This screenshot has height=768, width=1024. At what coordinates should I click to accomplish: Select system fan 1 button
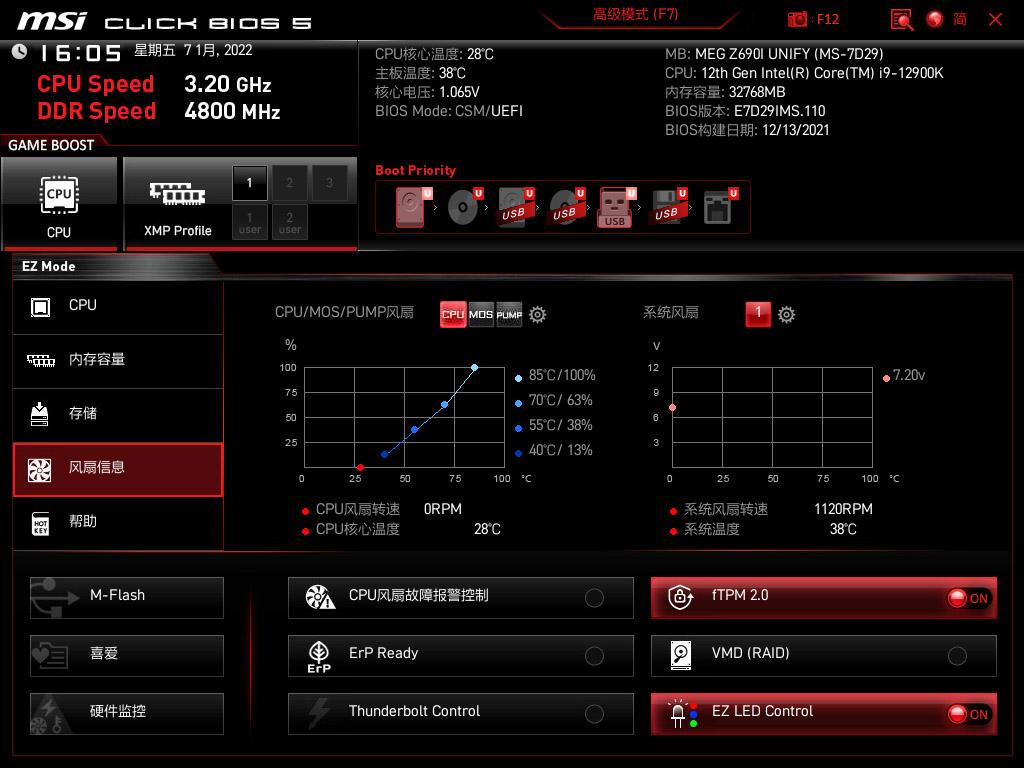pos(758,313)
